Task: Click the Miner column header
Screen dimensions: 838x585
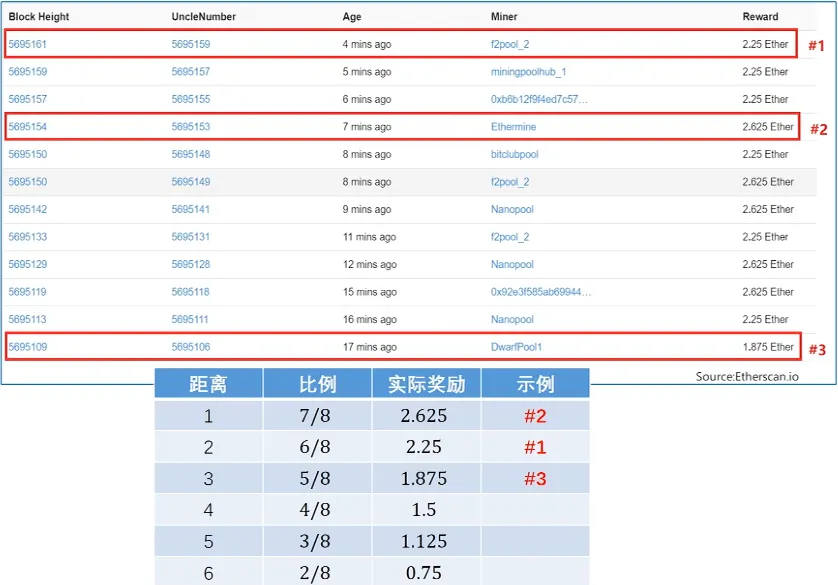Action: [504, 17]
